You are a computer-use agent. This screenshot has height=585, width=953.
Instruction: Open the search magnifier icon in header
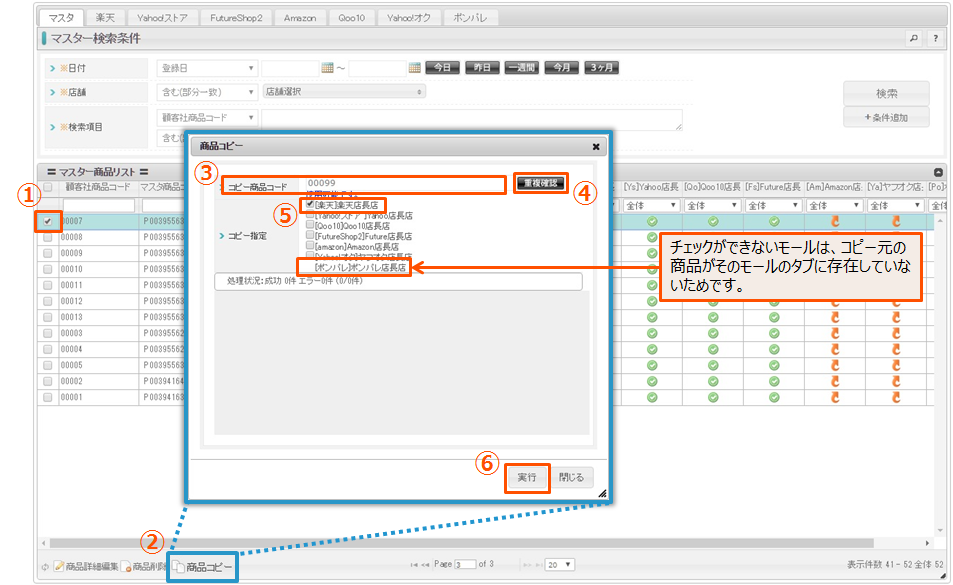point(913,38)
